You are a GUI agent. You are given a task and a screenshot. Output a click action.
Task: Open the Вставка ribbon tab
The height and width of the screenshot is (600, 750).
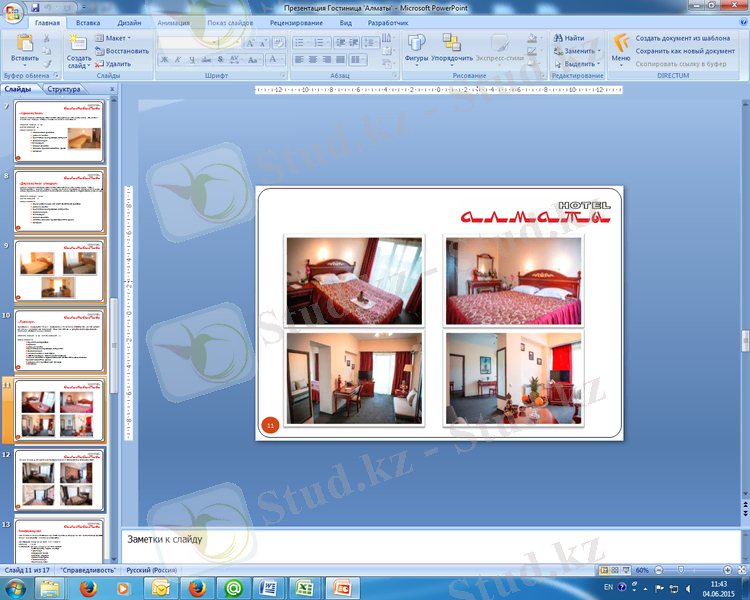(x=88, y=22)
